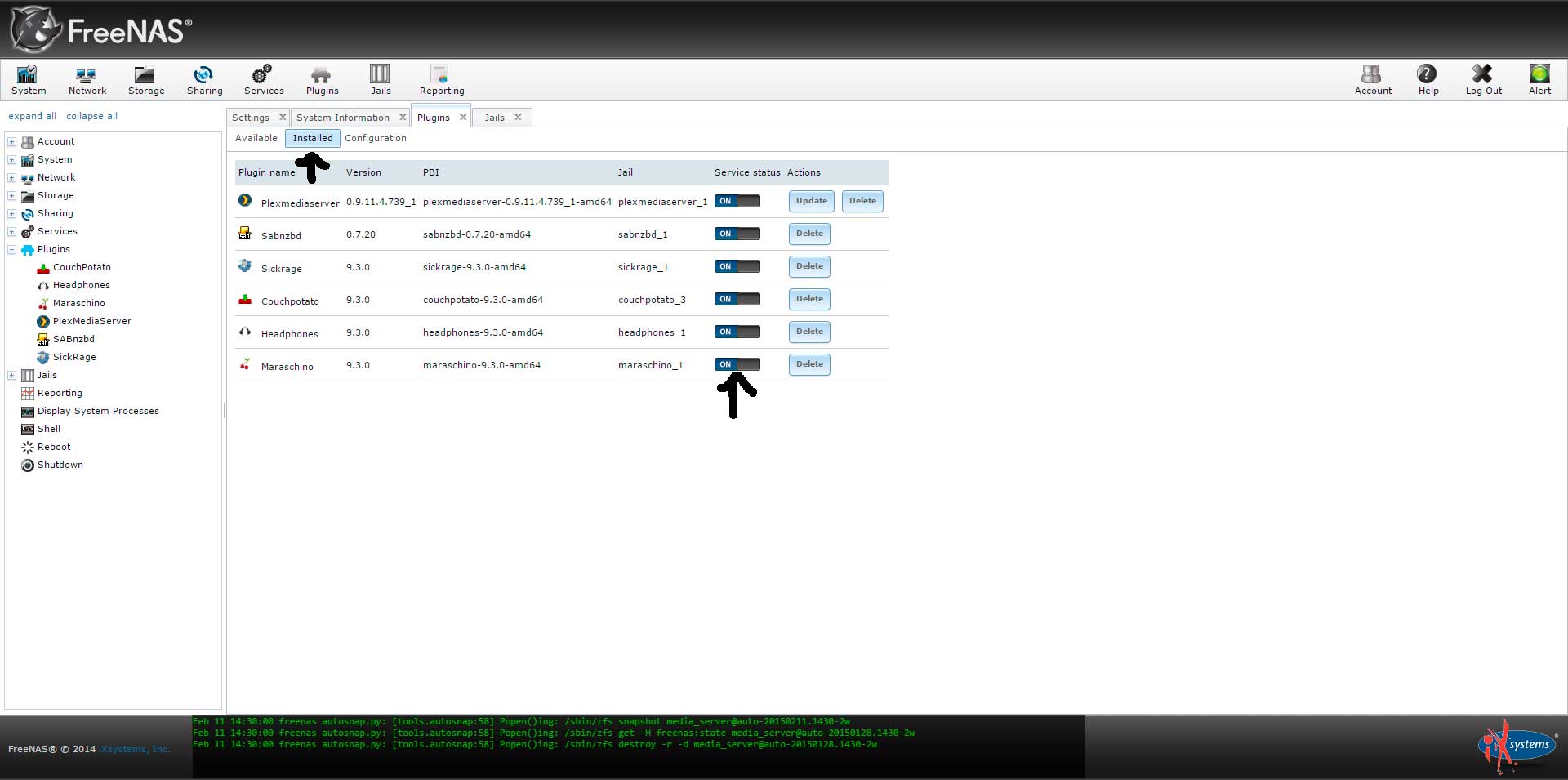This screenshot has height=780, width=1568.
Task: Click the Plugin name column header
Action: [267, 172]
